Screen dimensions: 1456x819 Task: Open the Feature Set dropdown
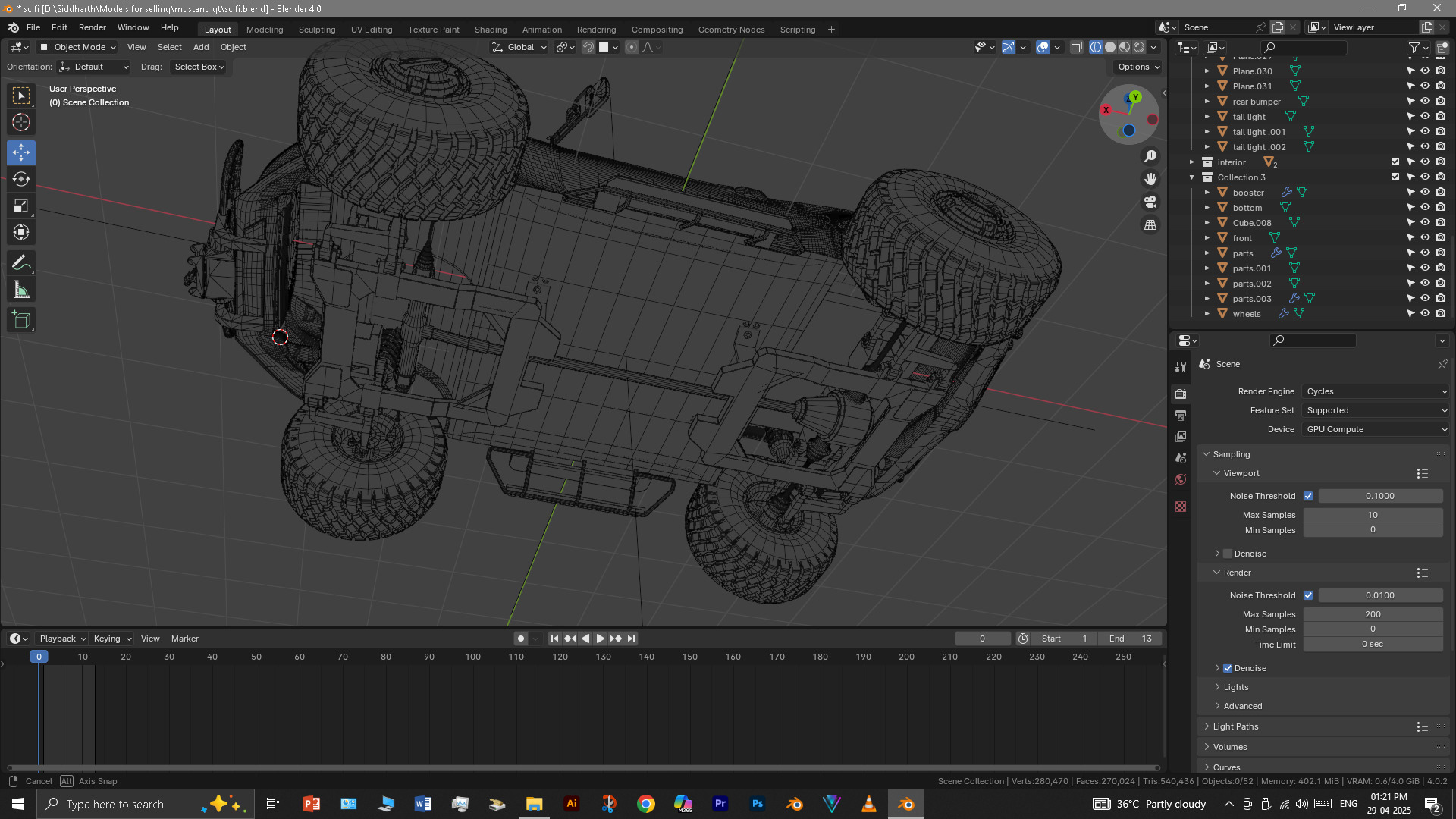pos(1376,410)
